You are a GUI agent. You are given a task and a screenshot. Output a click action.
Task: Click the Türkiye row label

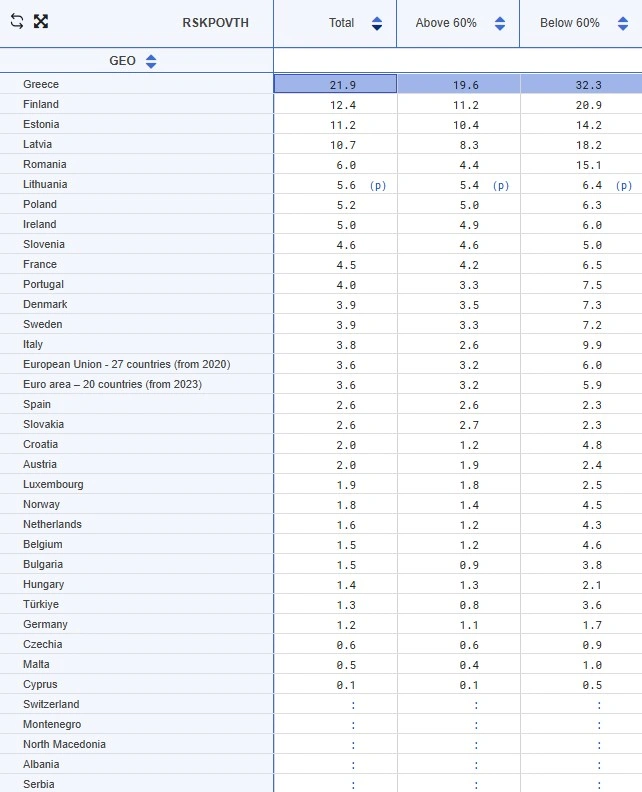[x=43, y=604]
